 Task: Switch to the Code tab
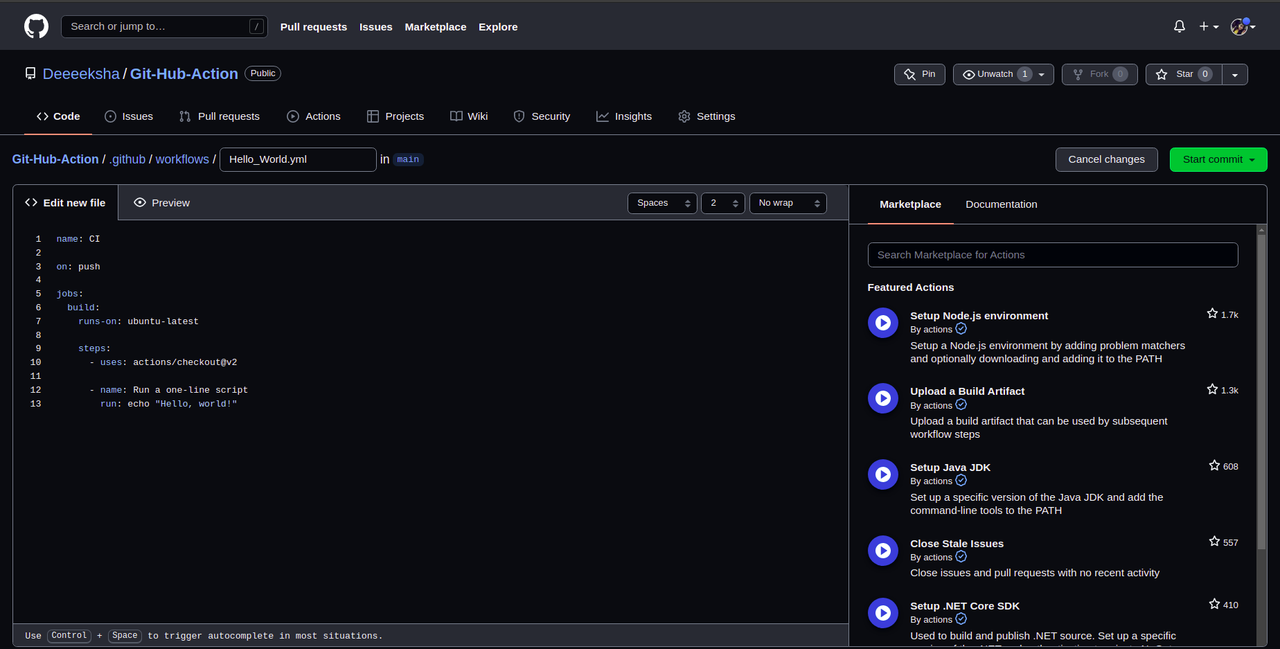tap(58, 116)
